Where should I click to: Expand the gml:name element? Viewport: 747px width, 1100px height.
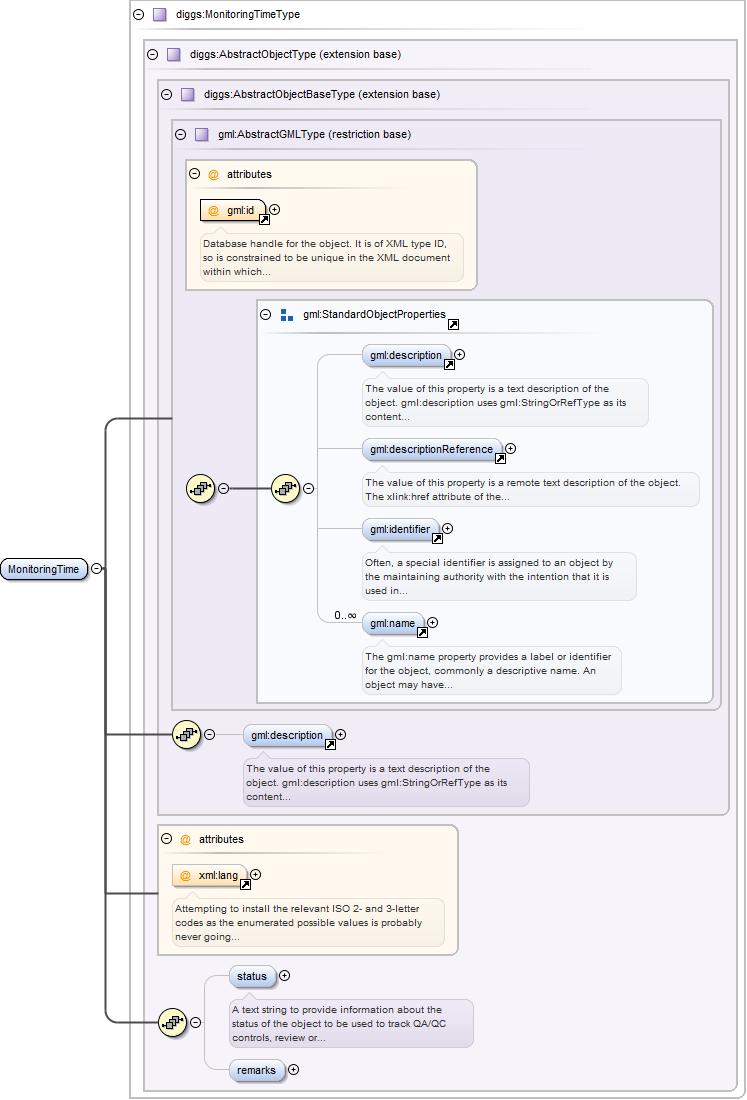pyautogui.click(x=432, y=622)
